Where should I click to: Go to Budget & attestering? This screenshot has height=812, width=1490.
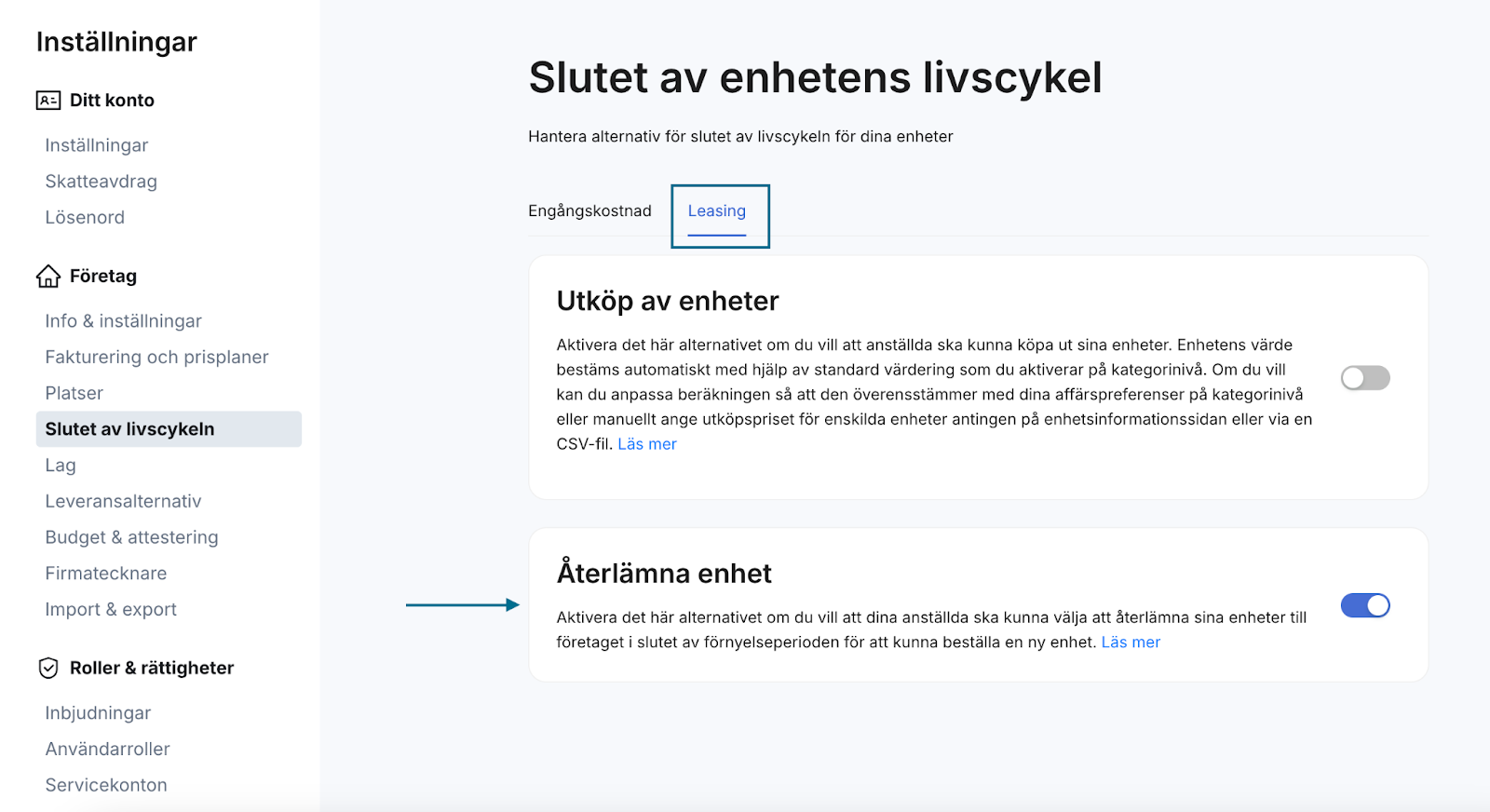pyautogui.click(x=131, y=537)
